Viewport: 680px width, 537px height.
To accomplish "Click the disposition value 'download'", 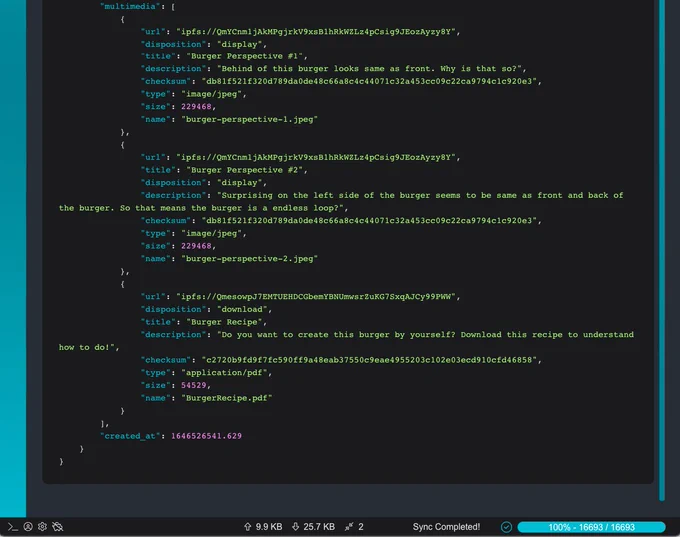I will [244, 309].
